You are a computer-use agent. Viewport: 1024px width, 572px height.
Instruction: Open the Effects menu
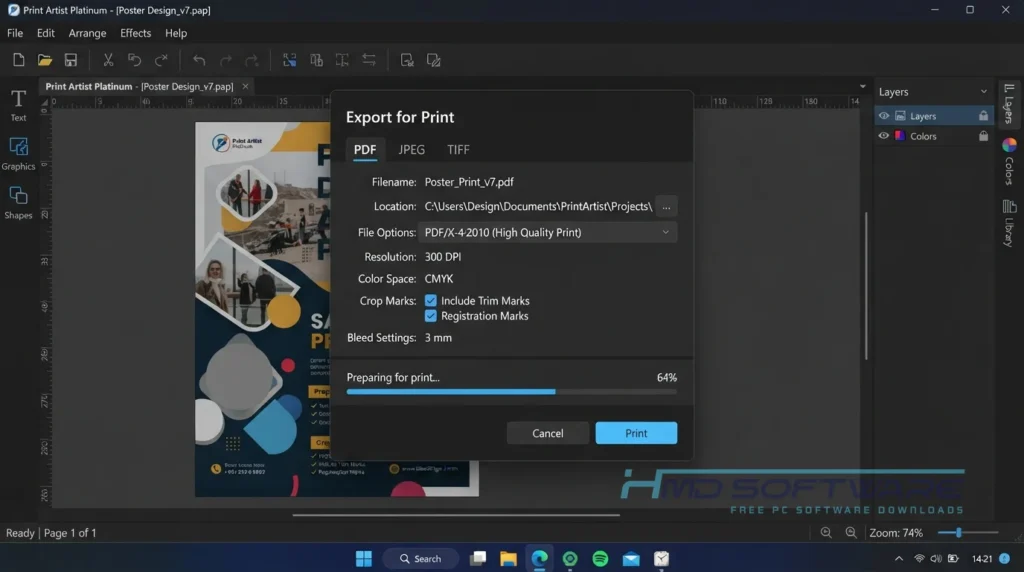click(x=135, y=33)
